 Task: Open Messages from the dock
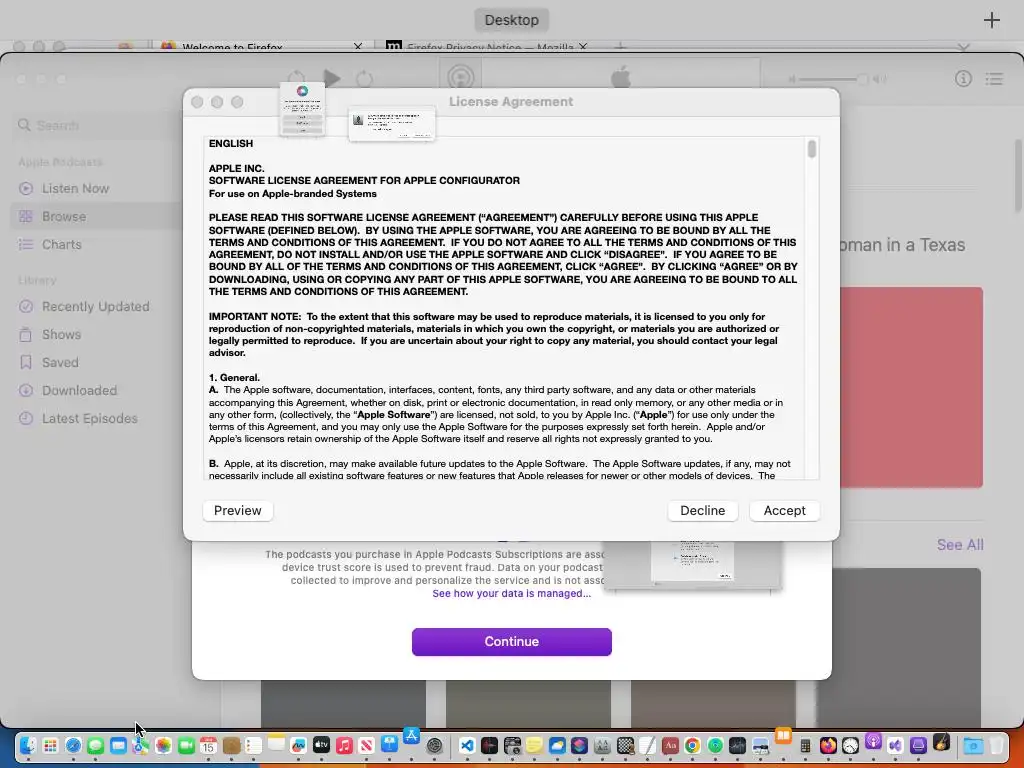click(95, 745)
